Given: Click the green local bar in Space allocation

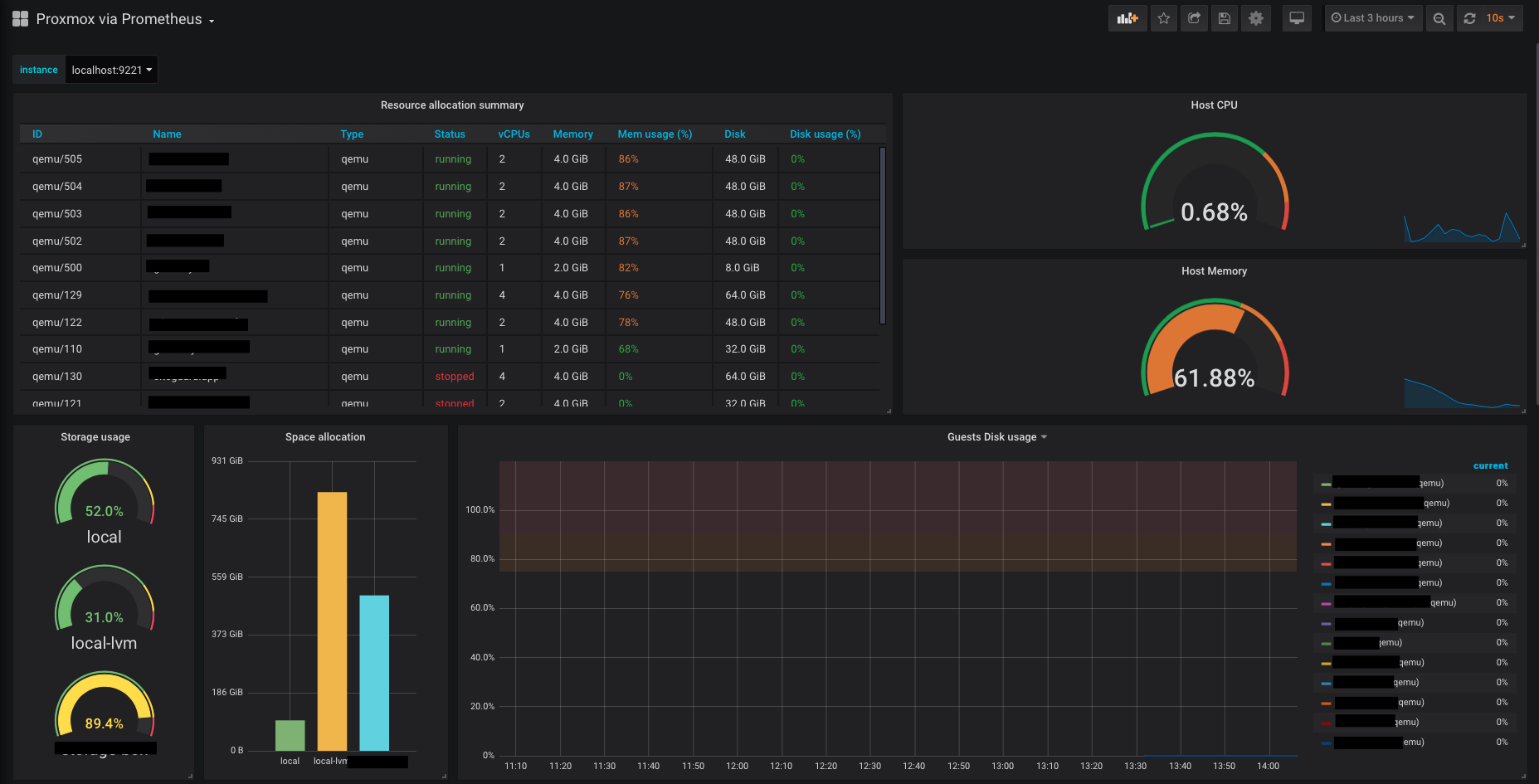Looking at the screenshot, I should (290, 736).
